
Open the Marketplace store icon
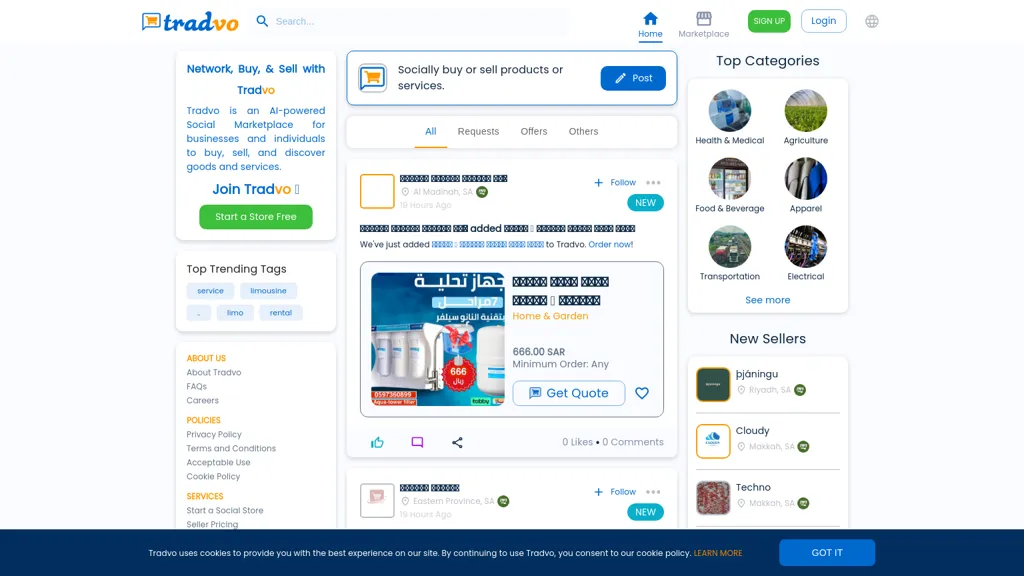pyautogui.click(x=703, y=19)
